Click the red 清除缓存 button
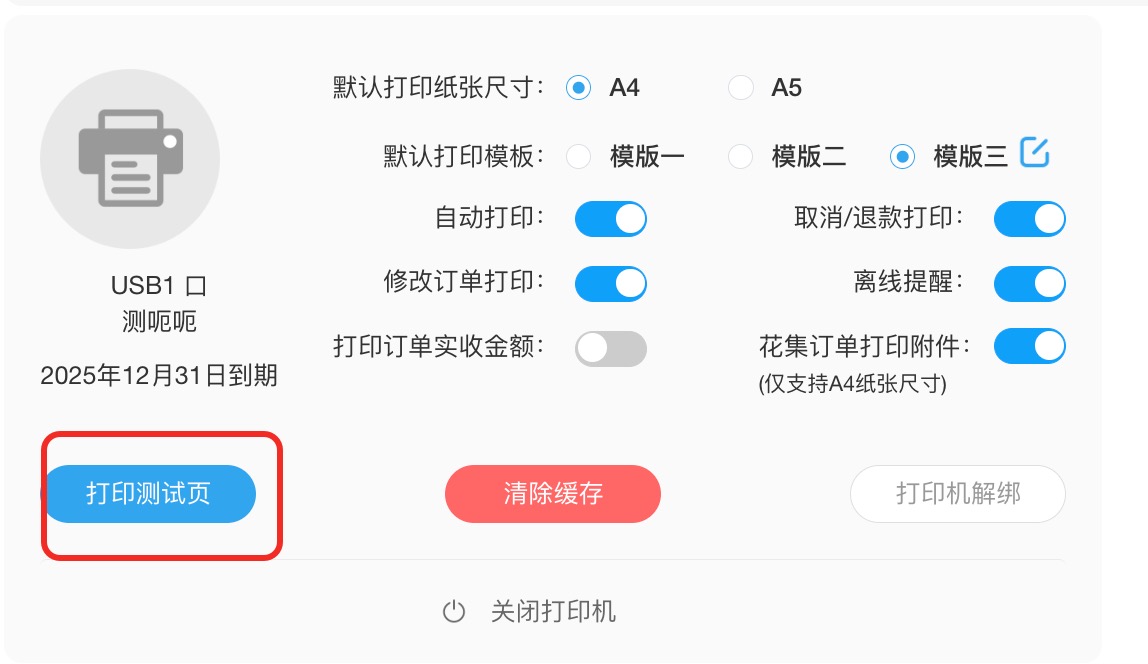The width and height of the screenshot is (1148, 664). 553,493
